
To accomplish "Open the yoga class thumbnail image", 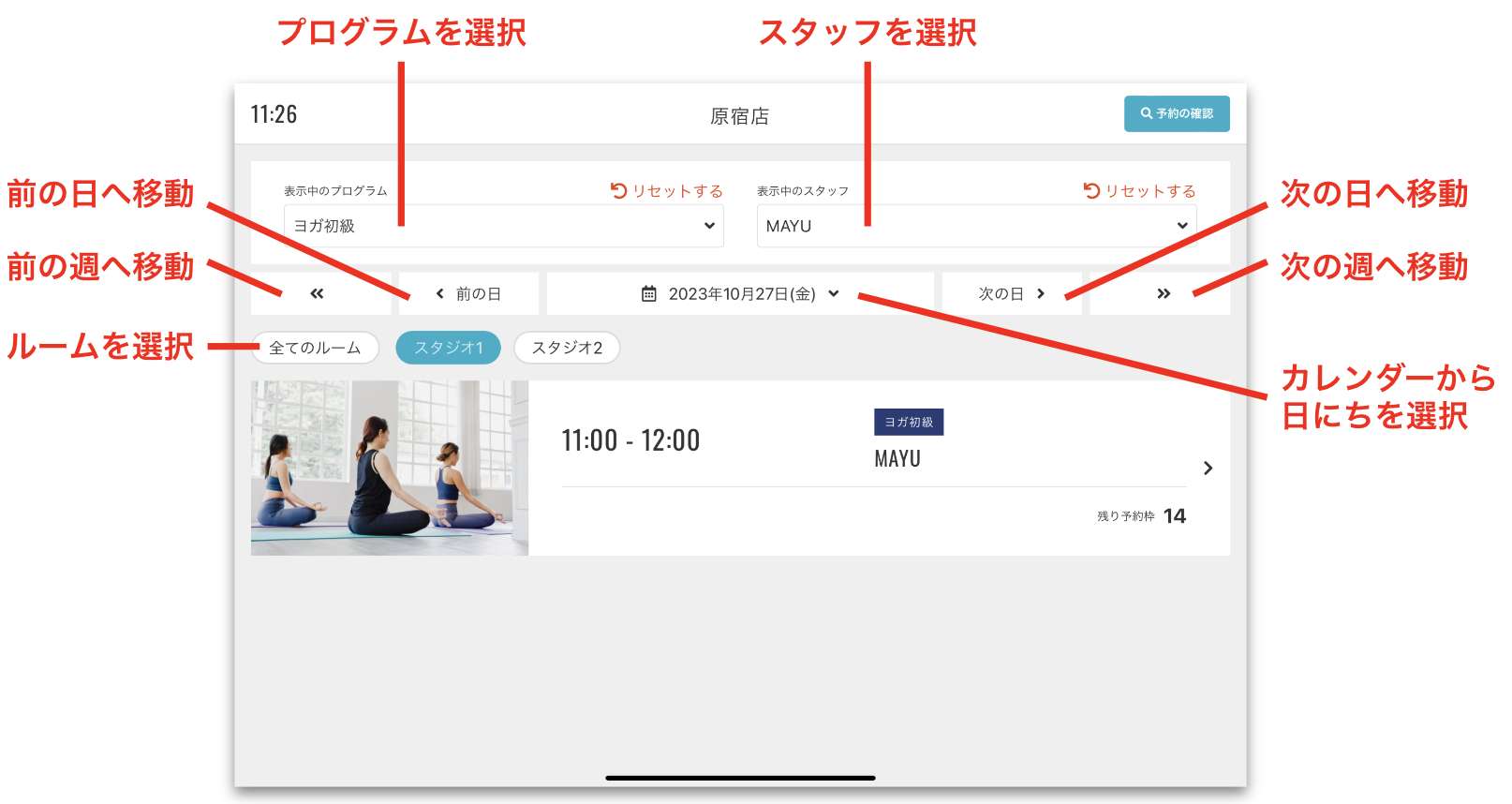I will 390,468.
